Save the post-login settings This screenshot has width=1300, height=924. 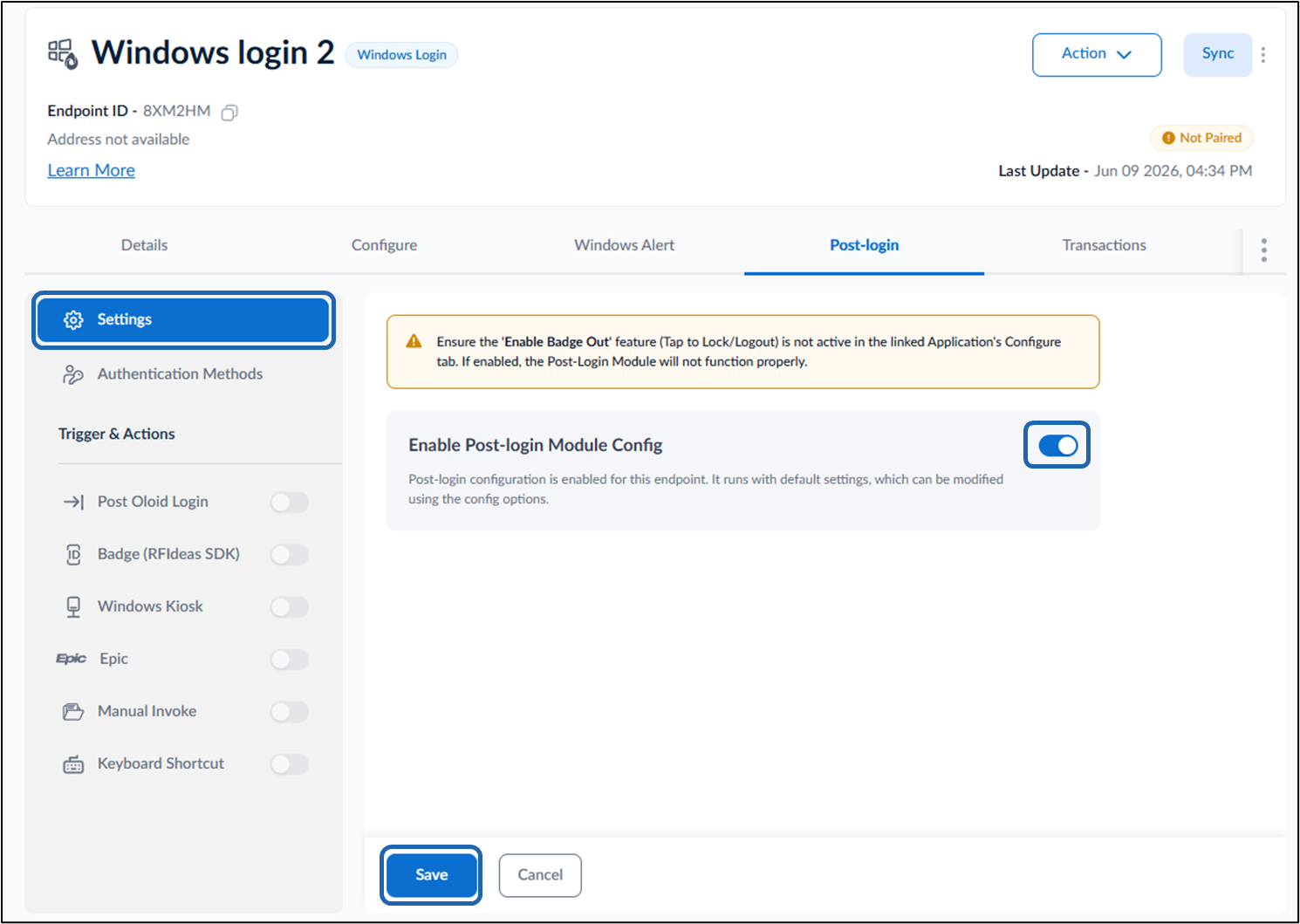tap(431, 875)
